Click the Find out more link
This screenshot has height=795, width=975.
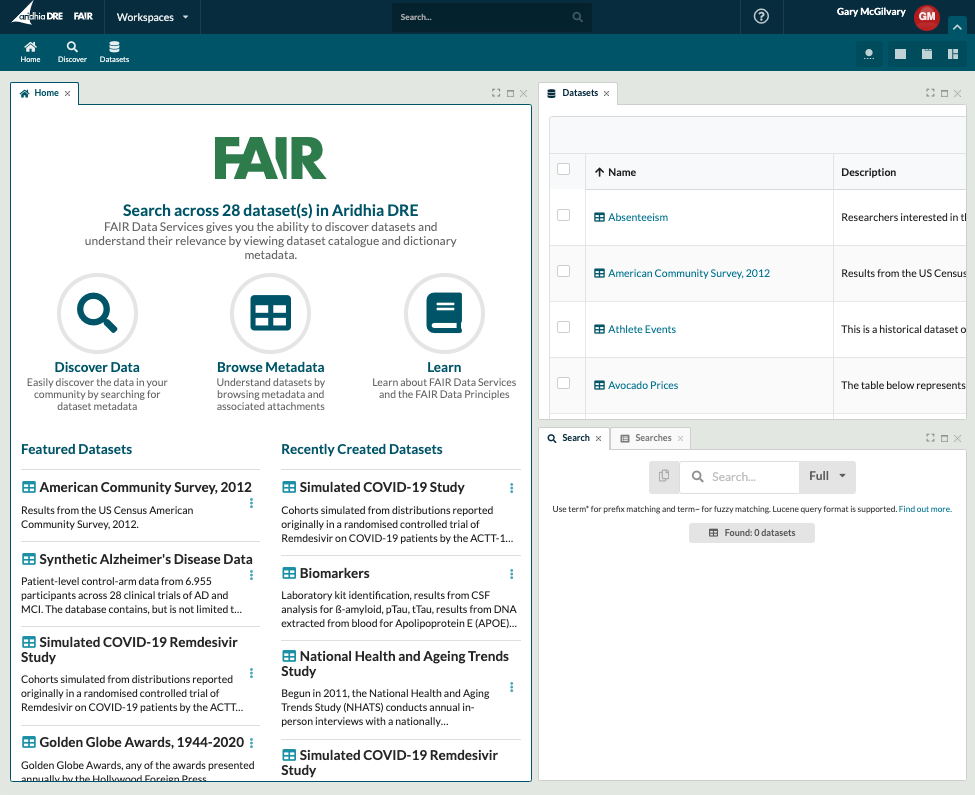(925, 509)
